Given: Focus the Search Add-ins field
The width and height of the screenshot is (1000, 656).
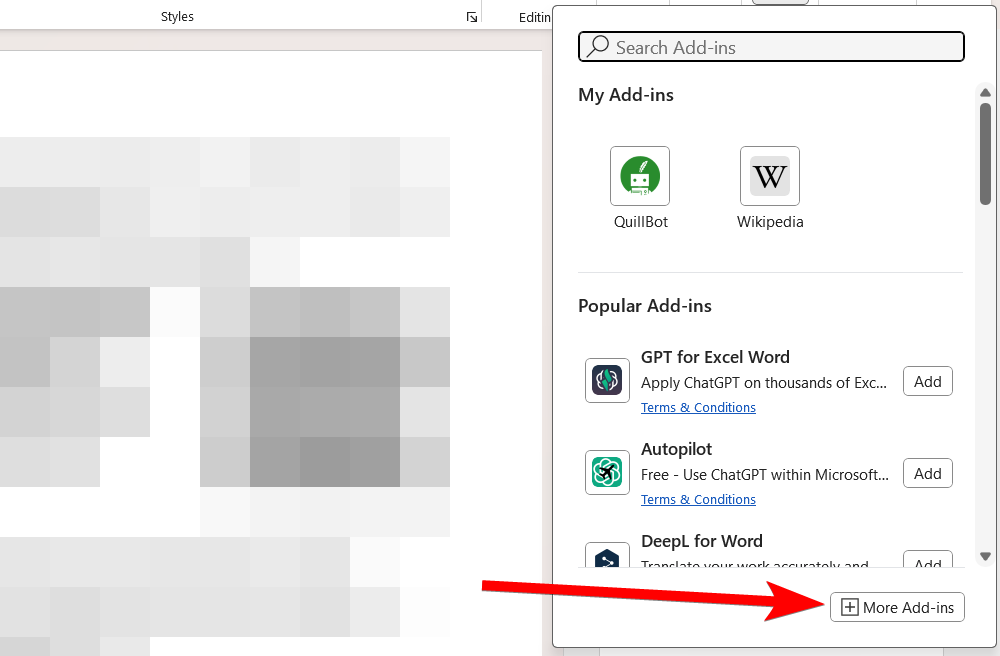Looking at the screenshot, I should click(x=771, y=47).
